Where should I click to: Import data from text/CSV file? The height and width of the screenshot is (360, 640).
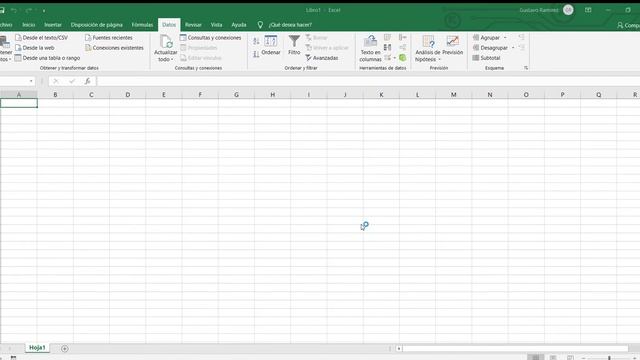point(41,38)
